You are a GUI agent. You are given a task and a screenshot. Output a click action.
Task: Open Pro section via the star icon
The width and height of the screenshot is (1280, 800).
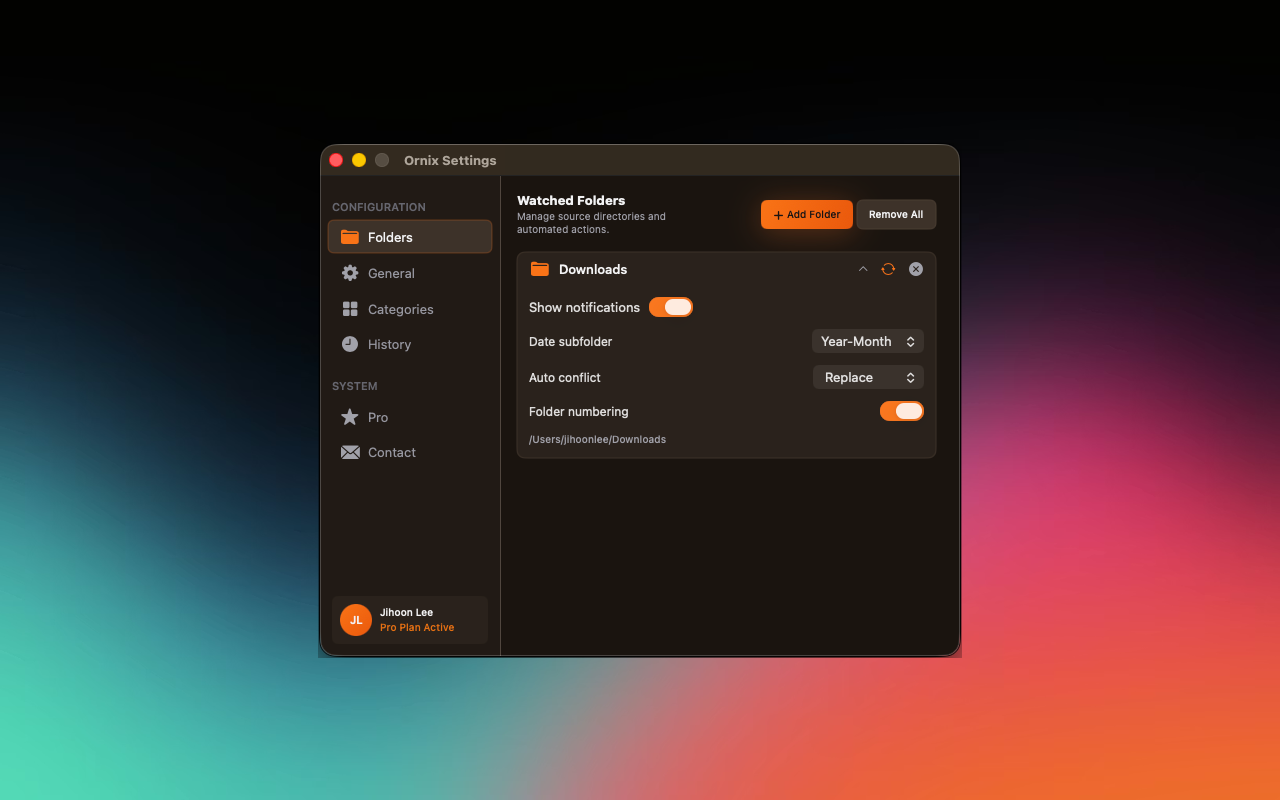click(350, 417)
